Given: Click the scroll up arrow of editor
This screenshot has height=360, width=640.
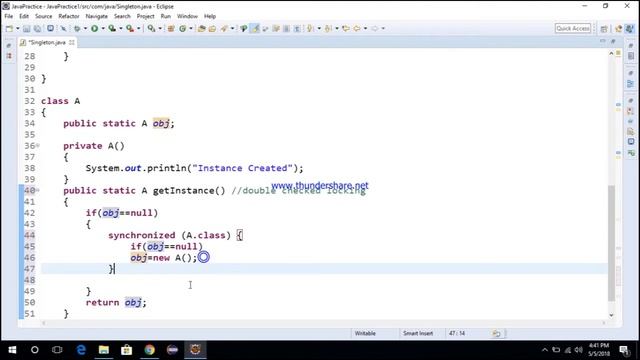Looking at the screenshot, I should tap(611, 53).
